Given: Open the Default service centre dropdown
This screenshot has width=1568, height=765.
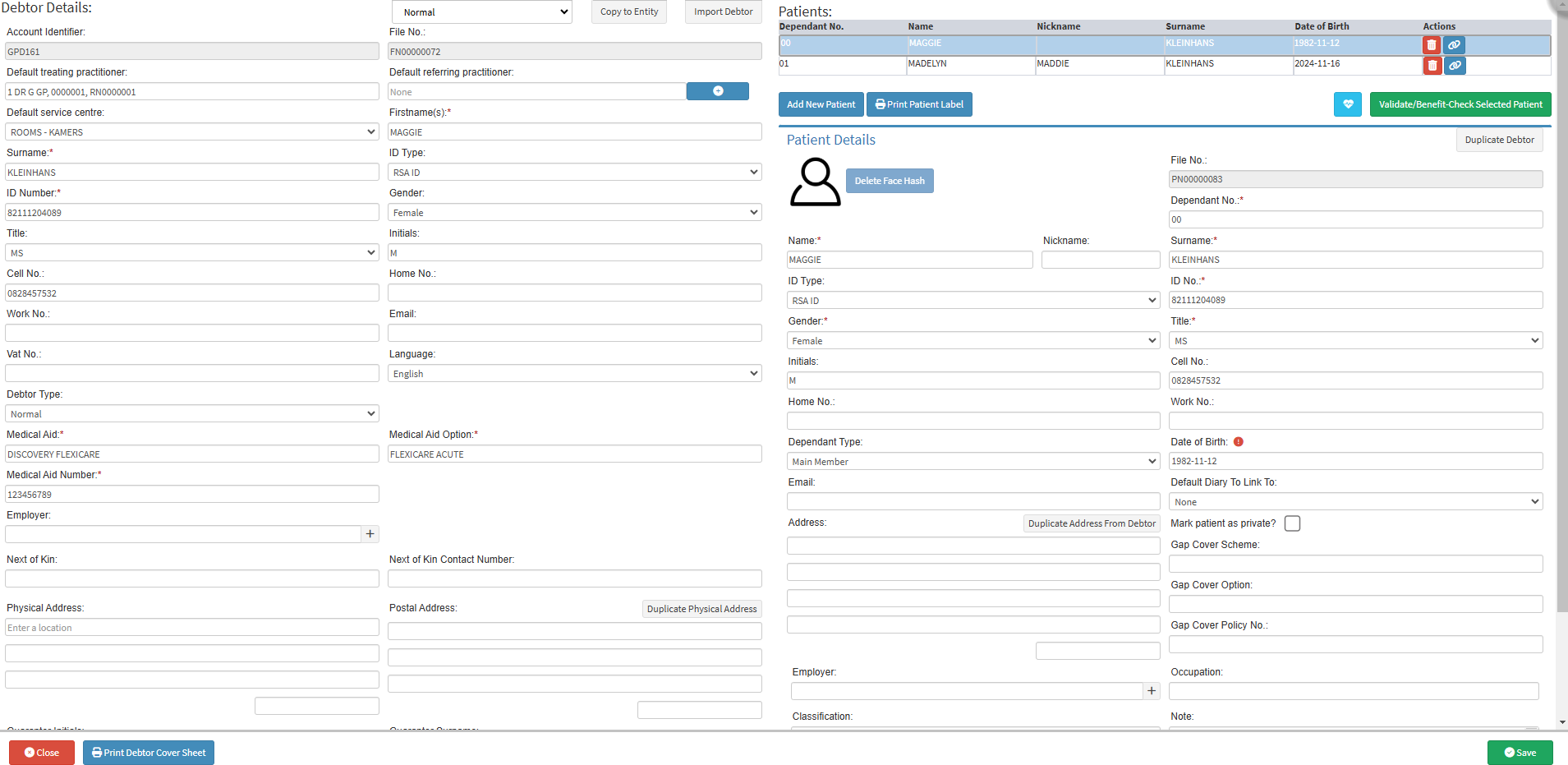Looking at the screenshot, I should [x=192, y=131].
